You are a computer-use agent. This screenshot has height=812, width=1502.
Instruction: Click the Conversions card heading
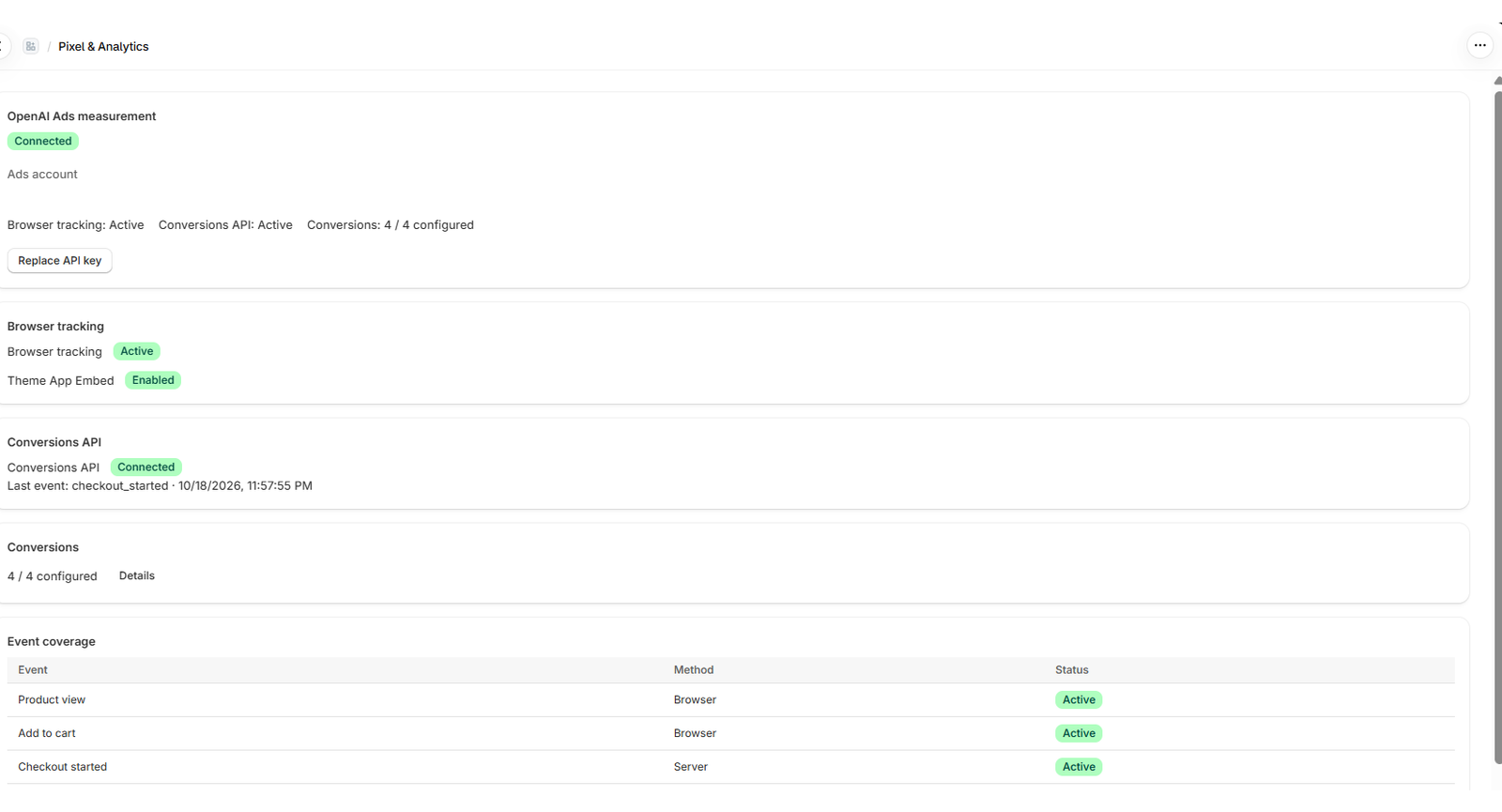(43, 547)
